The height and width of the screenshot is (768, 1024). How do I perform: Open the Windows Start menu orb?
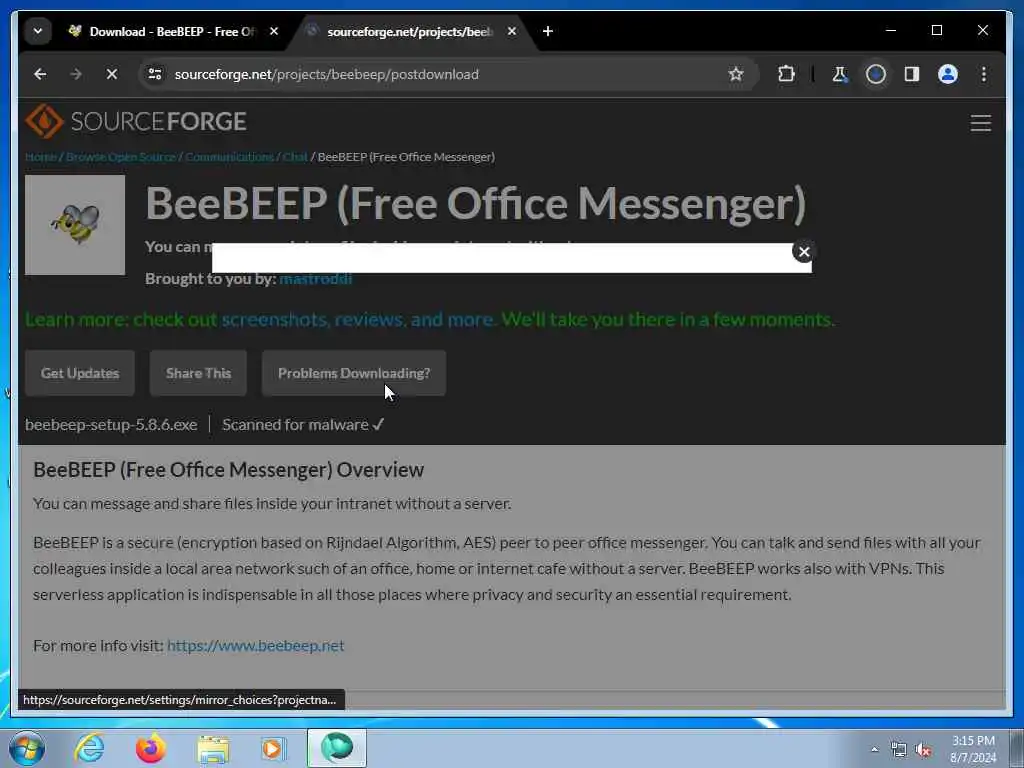27,748
